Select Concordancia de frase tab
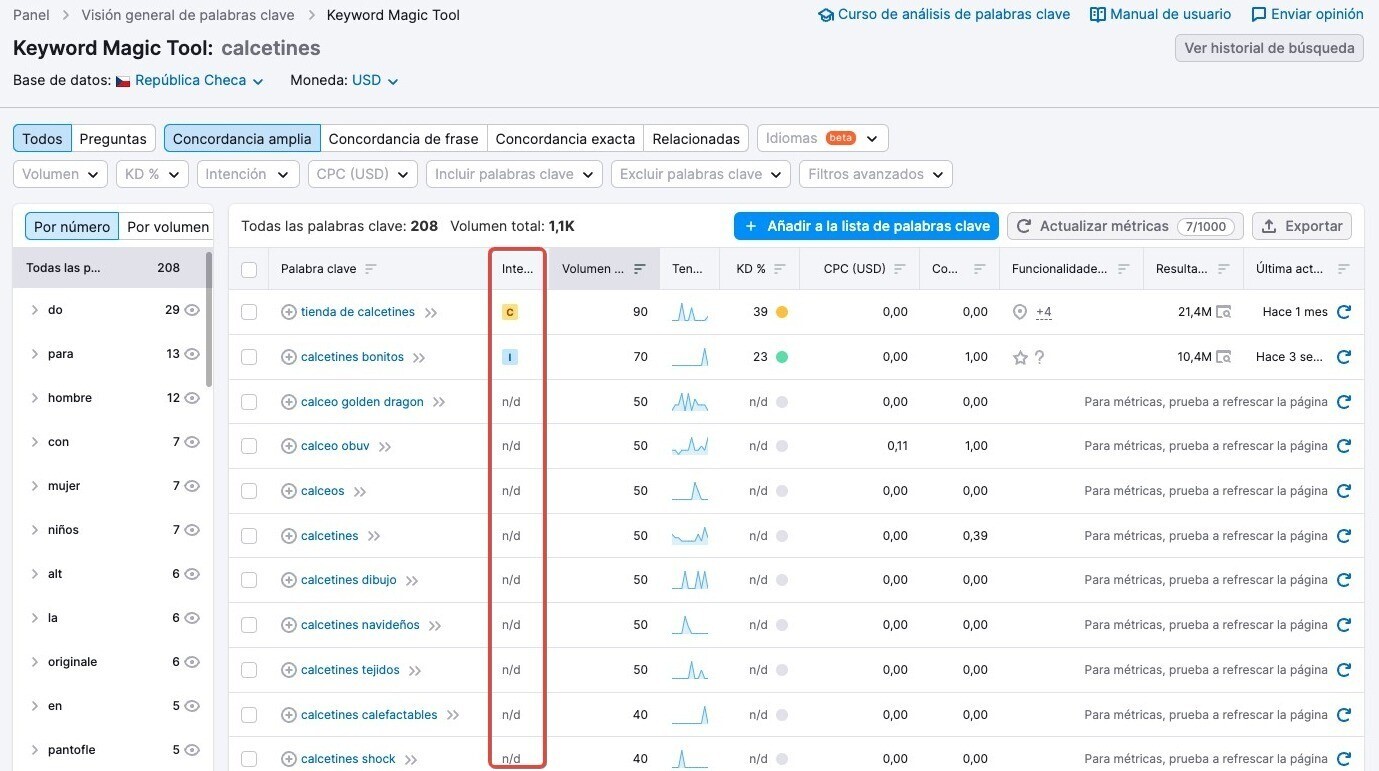 [x=403, y=138]
